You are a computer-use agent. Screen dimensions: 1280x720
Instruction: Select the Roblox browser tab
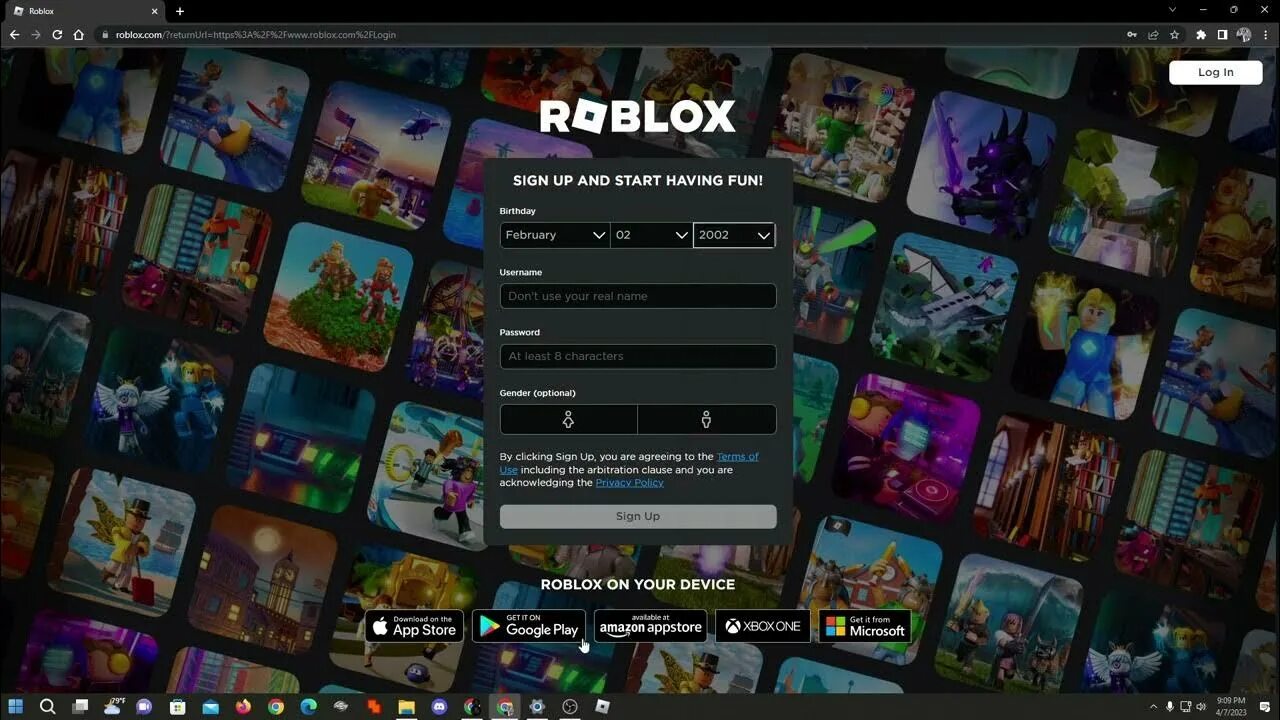coord(85,11)
